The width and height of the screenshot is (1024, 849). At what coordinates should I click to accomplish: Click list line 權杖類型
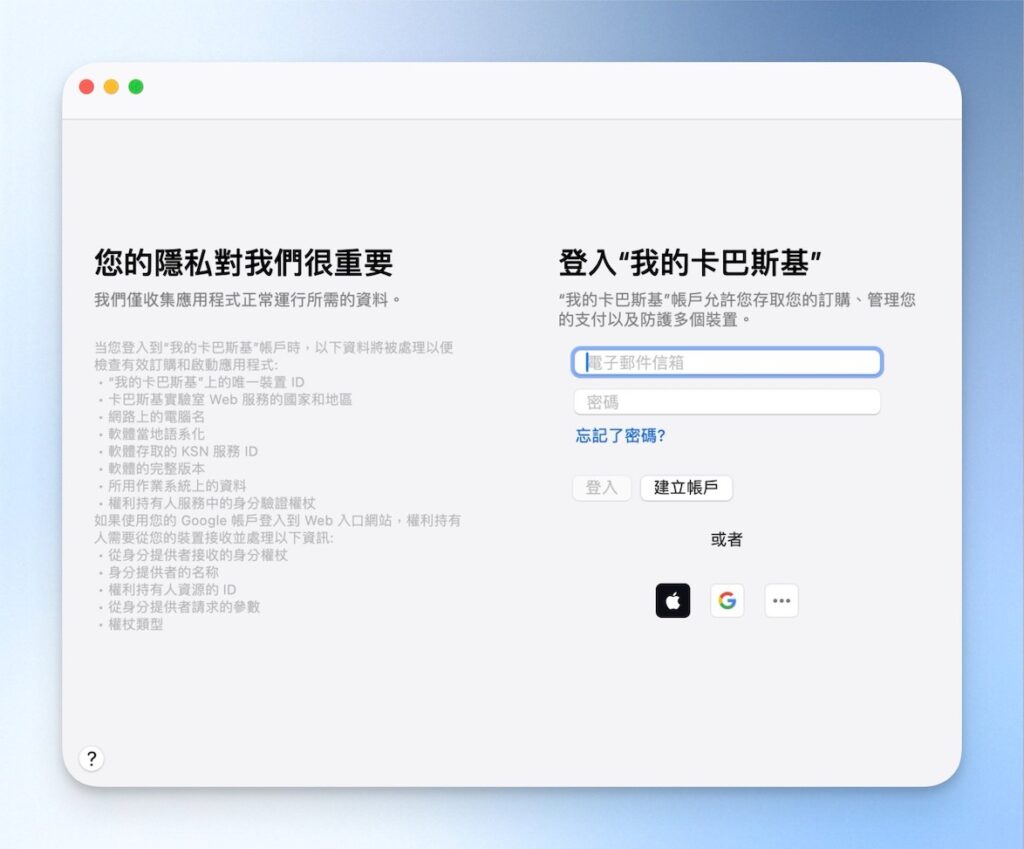(x=135, y=624)
